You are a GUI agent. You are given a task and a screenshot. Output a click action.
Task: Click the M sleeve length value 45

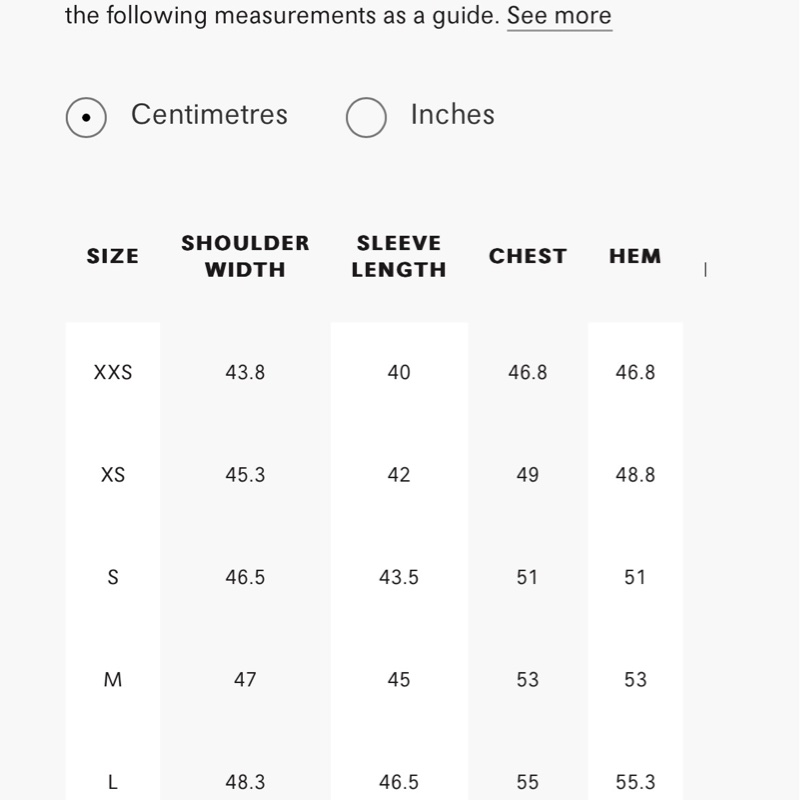pyautogui.click(x=399, y=680)
